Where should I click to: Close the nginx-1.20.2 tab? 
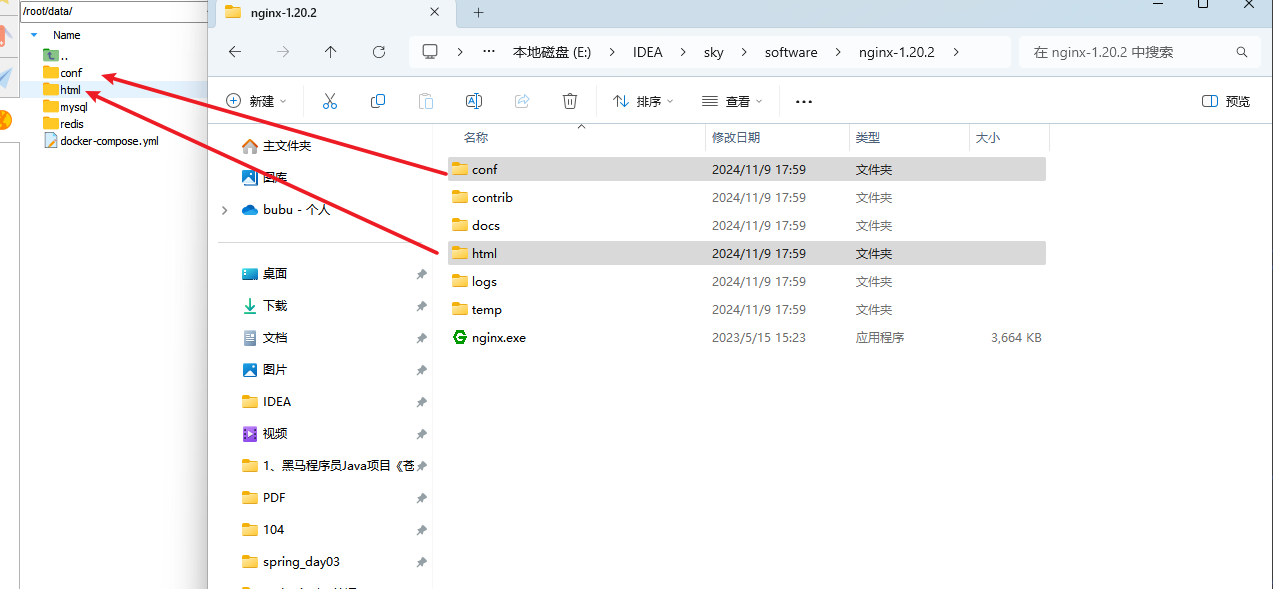click(x=434, y=12)
